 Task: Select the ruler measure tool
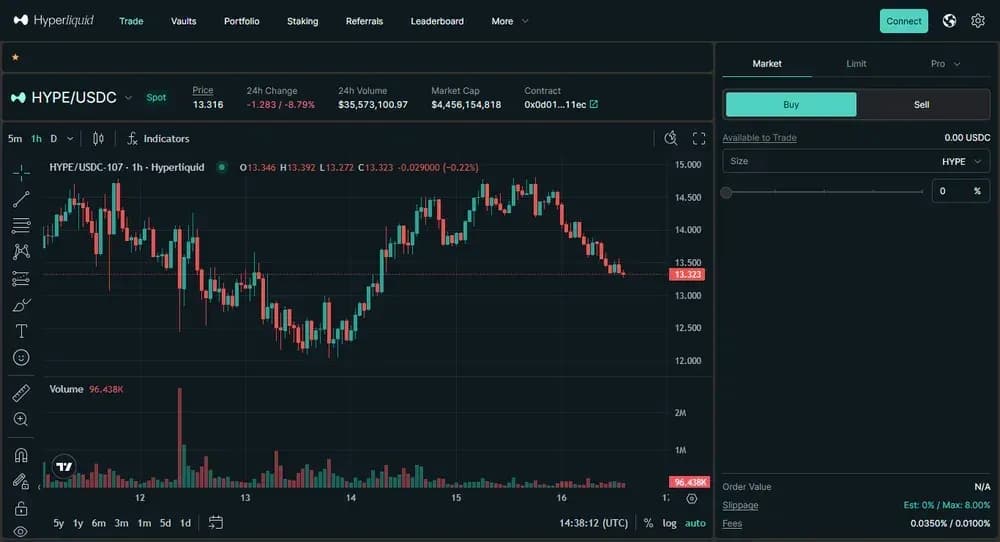pyautogui.click(x=21, y=393)
